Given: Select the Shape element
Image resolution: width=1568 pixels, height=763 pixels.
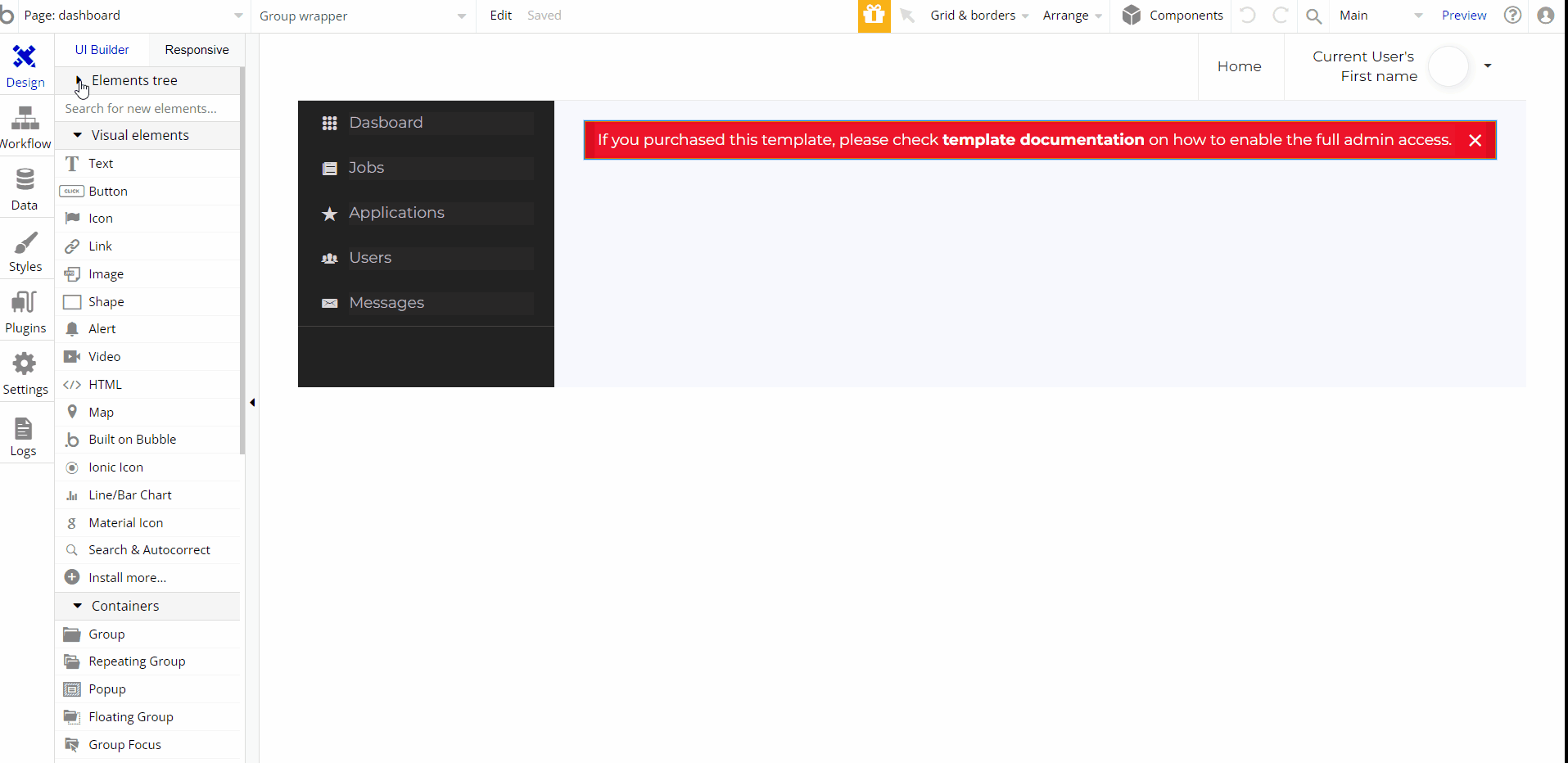Looking at the screenshot, I should (x=147, y=302).
